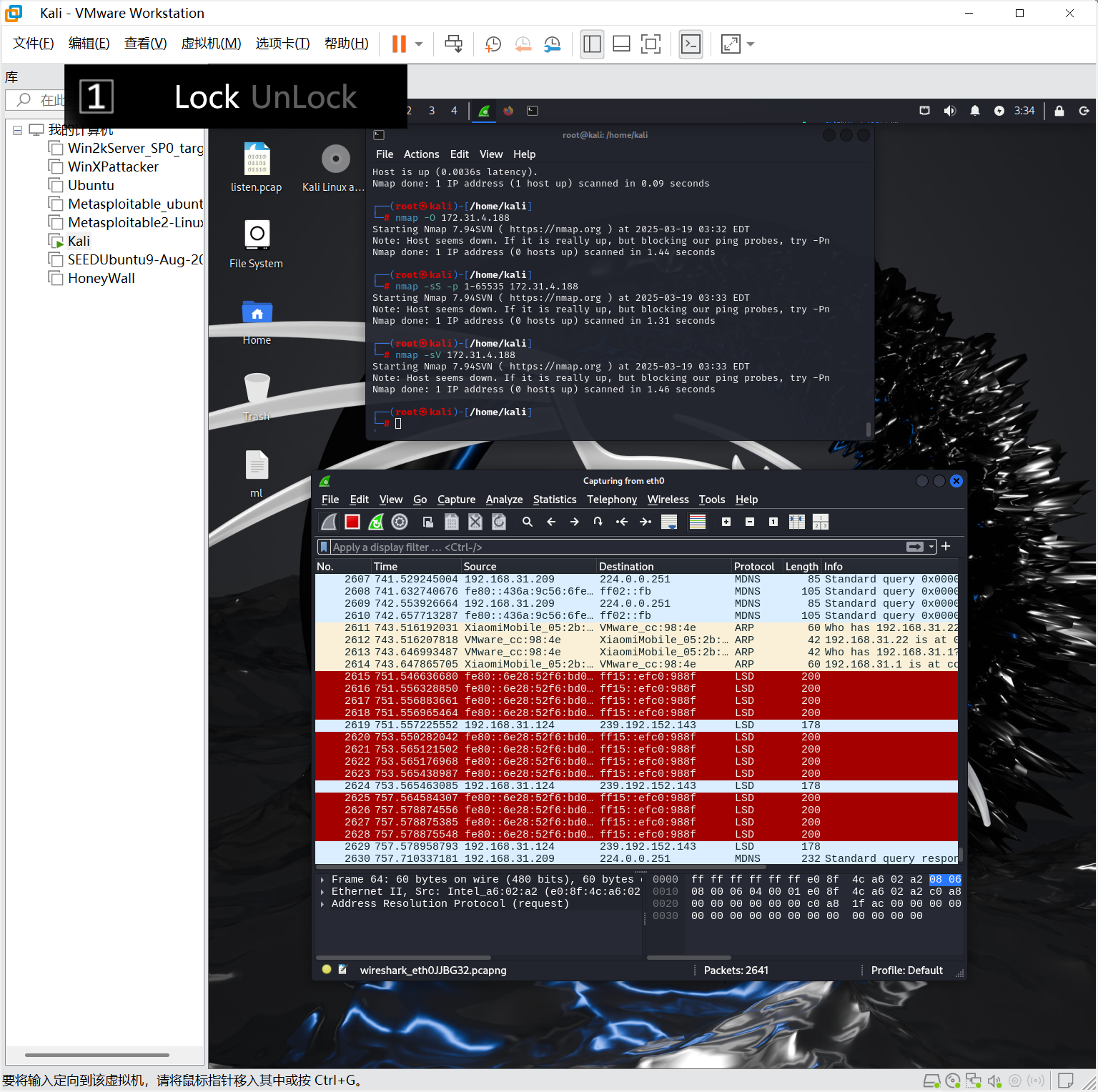Reload the capture file toolbar icon
This screenshot has height=1092, width=1098.
coord(499,522)
